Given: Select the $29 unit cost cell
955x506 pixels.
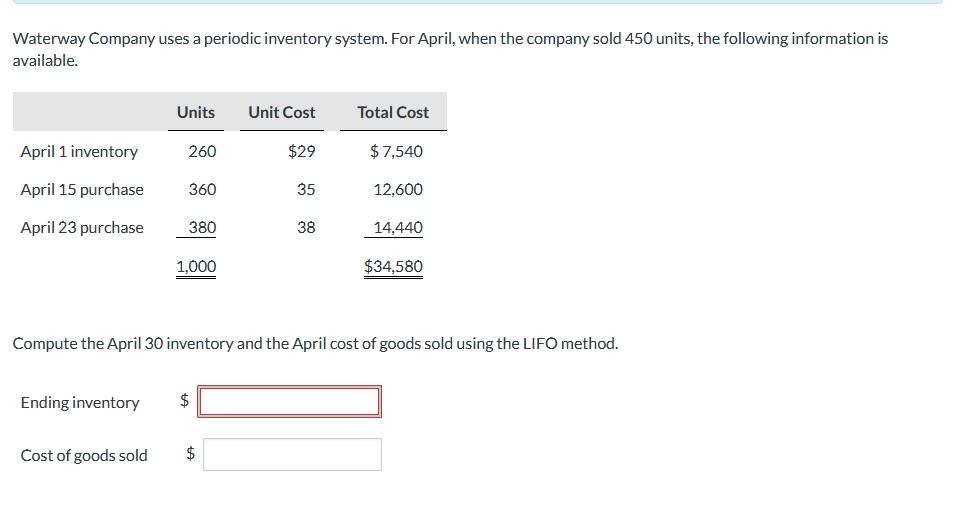Looking at the screenshot, I should (x=301, y=151).
